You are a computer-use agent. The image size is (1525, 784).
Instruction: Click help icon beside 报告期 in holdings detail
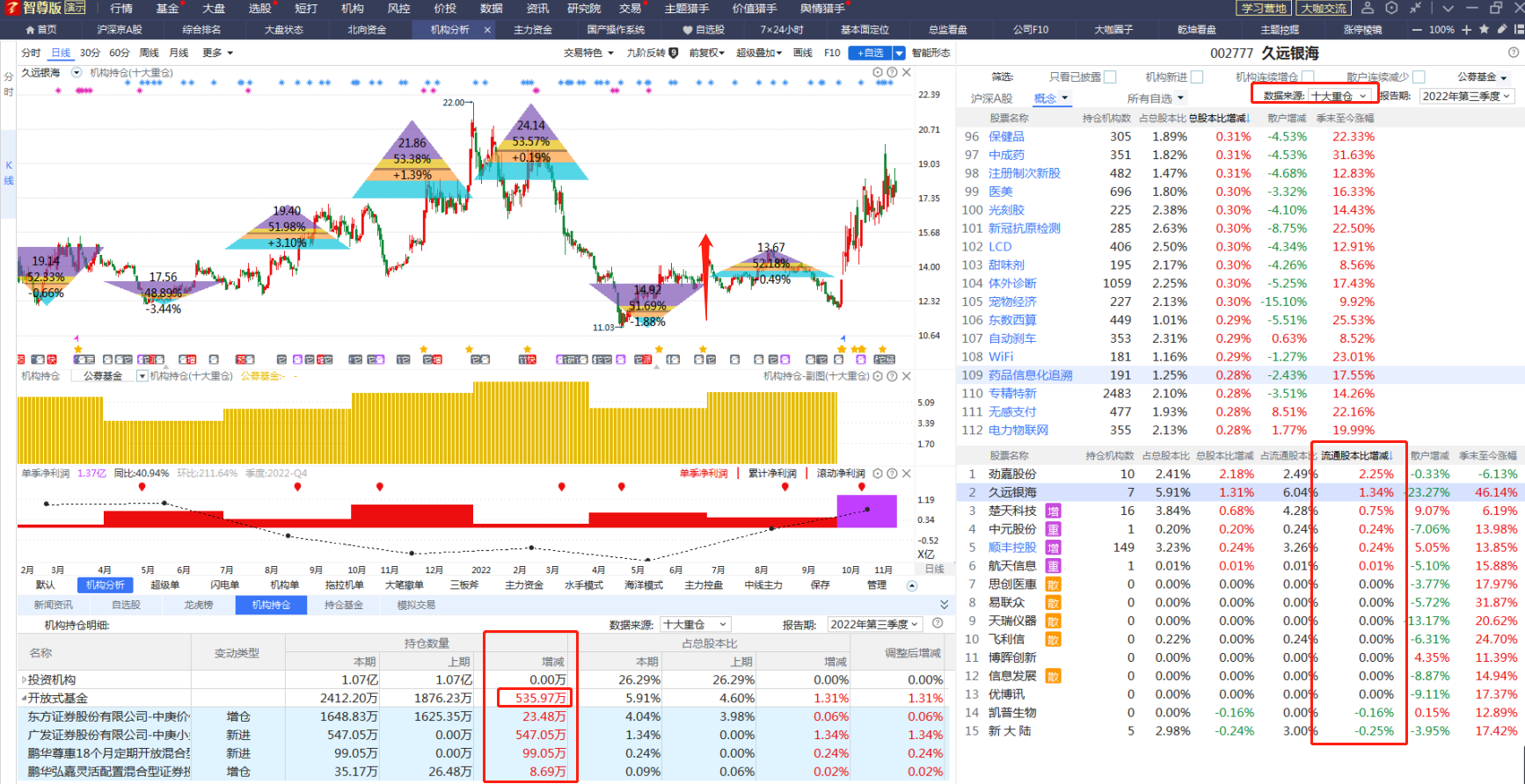pos(938,623)
